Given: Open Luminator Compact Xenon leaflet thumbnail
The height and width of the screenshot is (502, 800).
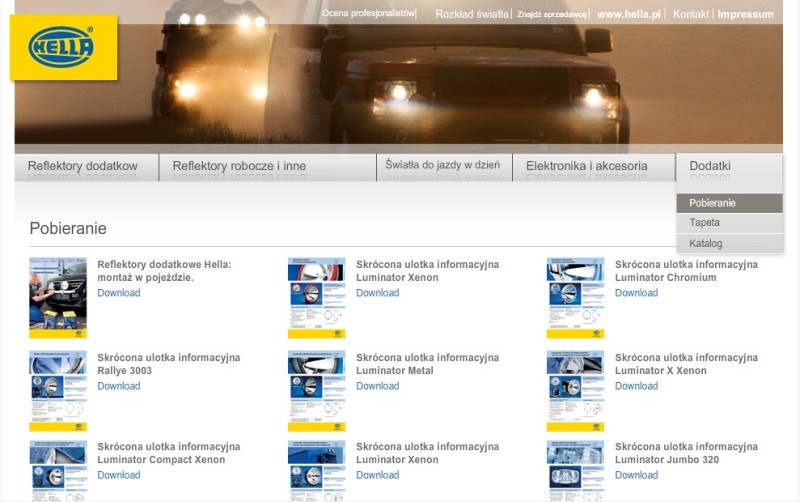Looking at the screenshot, I should click(58, 471).
